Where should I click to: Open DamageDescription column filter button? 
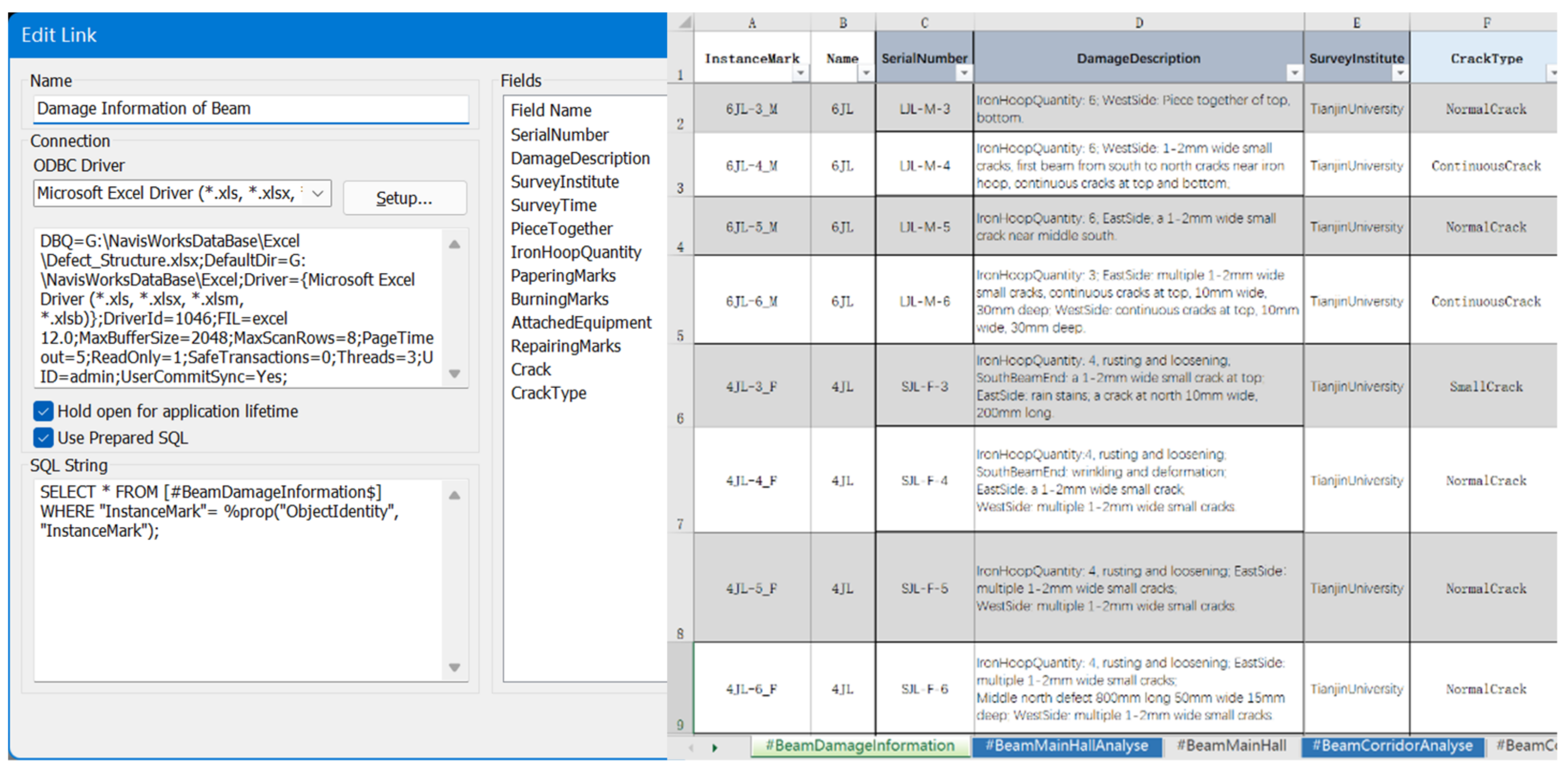(1294, 73)
